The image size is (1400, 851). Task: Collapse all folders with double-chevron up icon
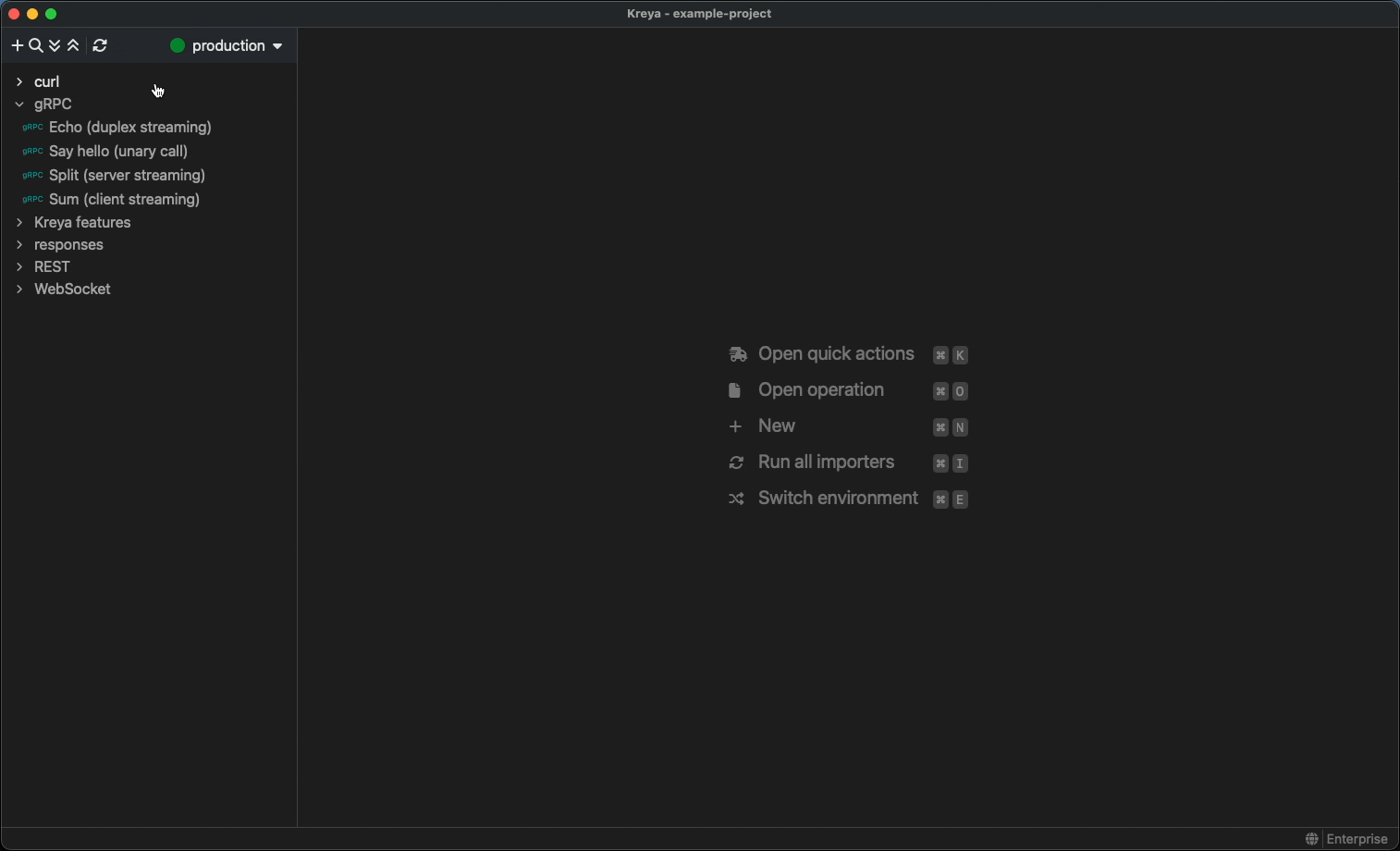coord(74,46)
